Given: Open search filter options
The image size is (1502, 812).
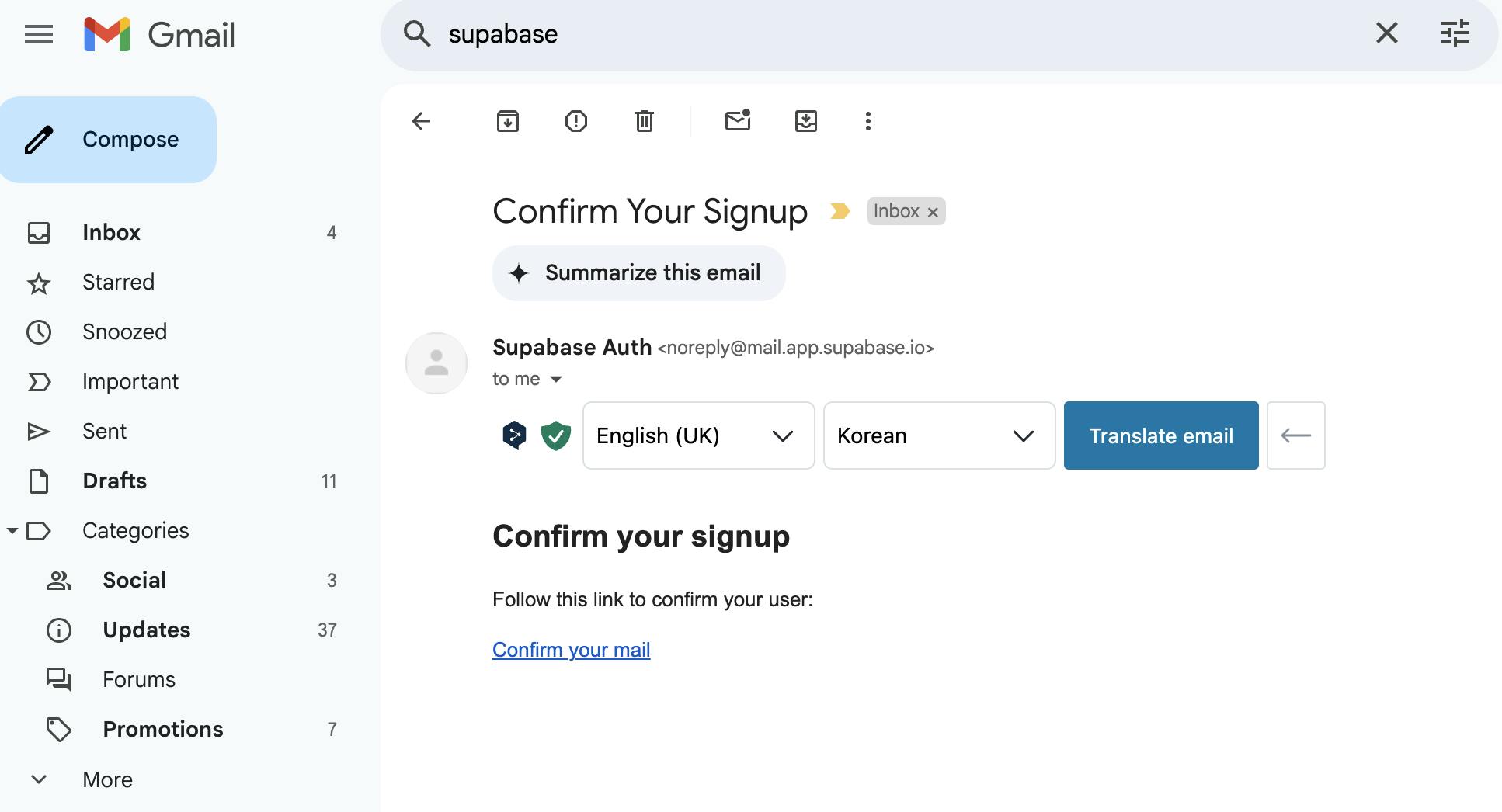Looking at the screenshot, I should pos(1455,33).
